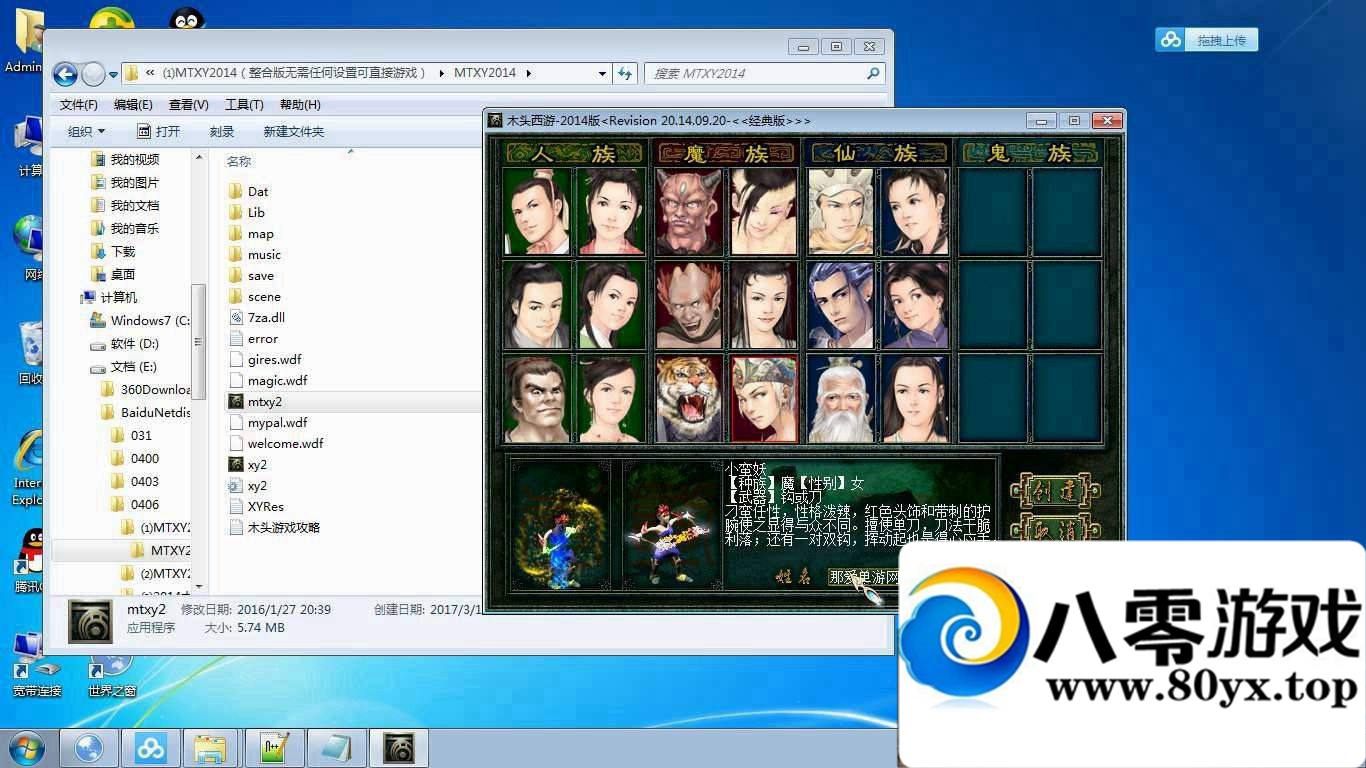Open the 帮助(H) menu

coord(300,105)
